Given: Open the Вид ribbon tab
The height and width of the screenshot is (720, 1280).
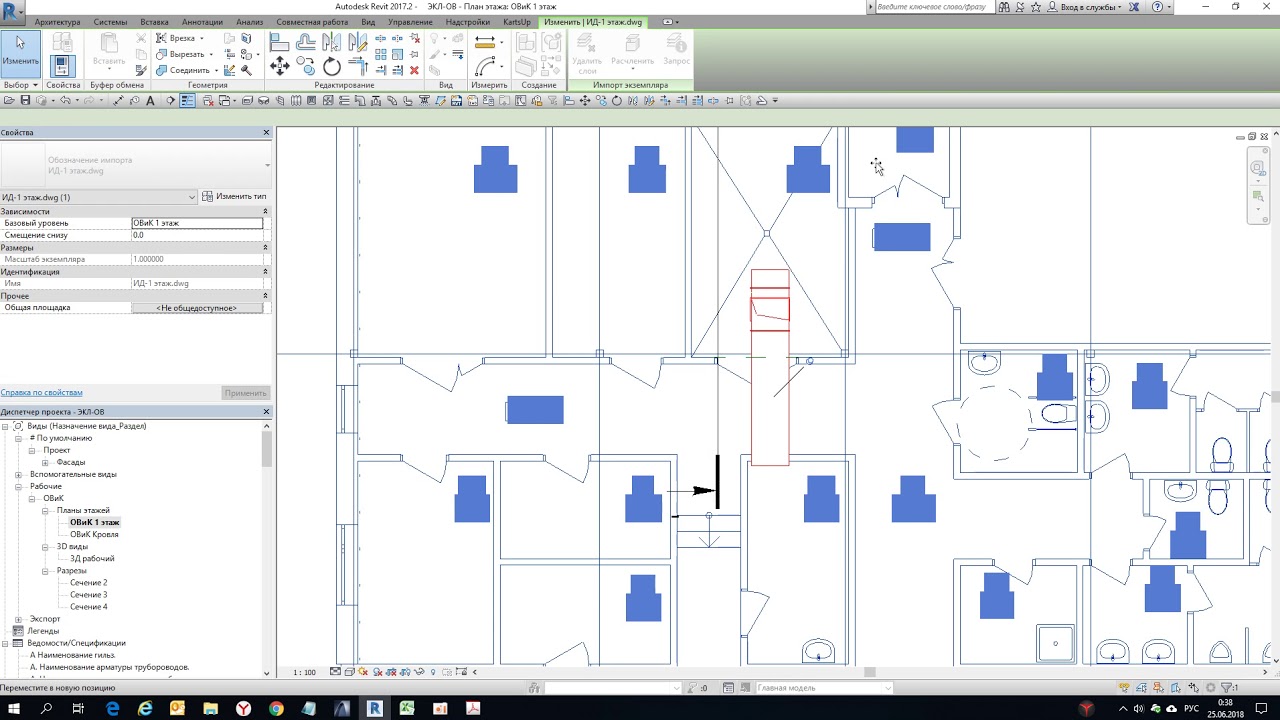Looking at the screenshot, I should point(368,22).
